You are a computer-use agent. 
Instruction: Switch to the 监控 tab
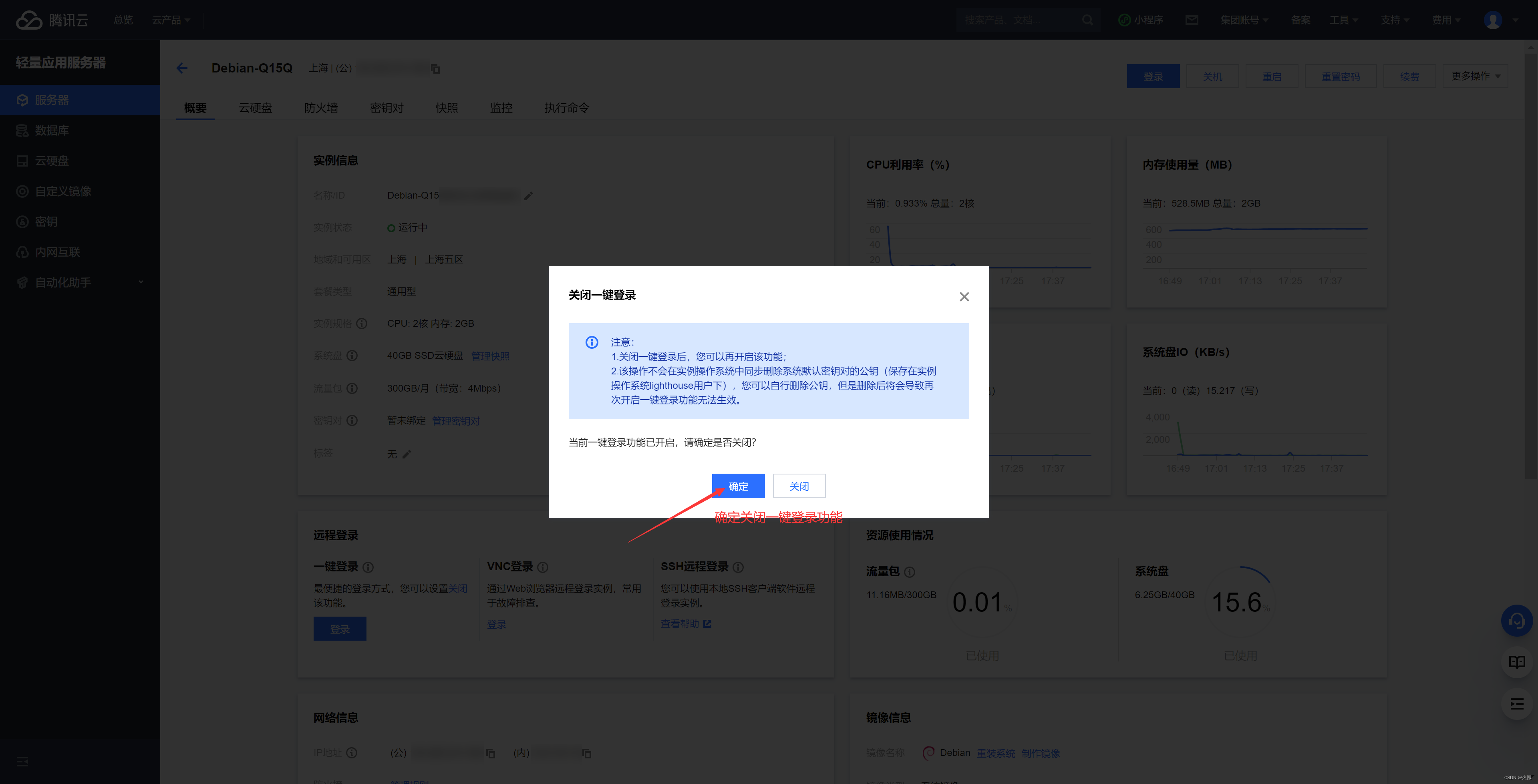(501, 108)
